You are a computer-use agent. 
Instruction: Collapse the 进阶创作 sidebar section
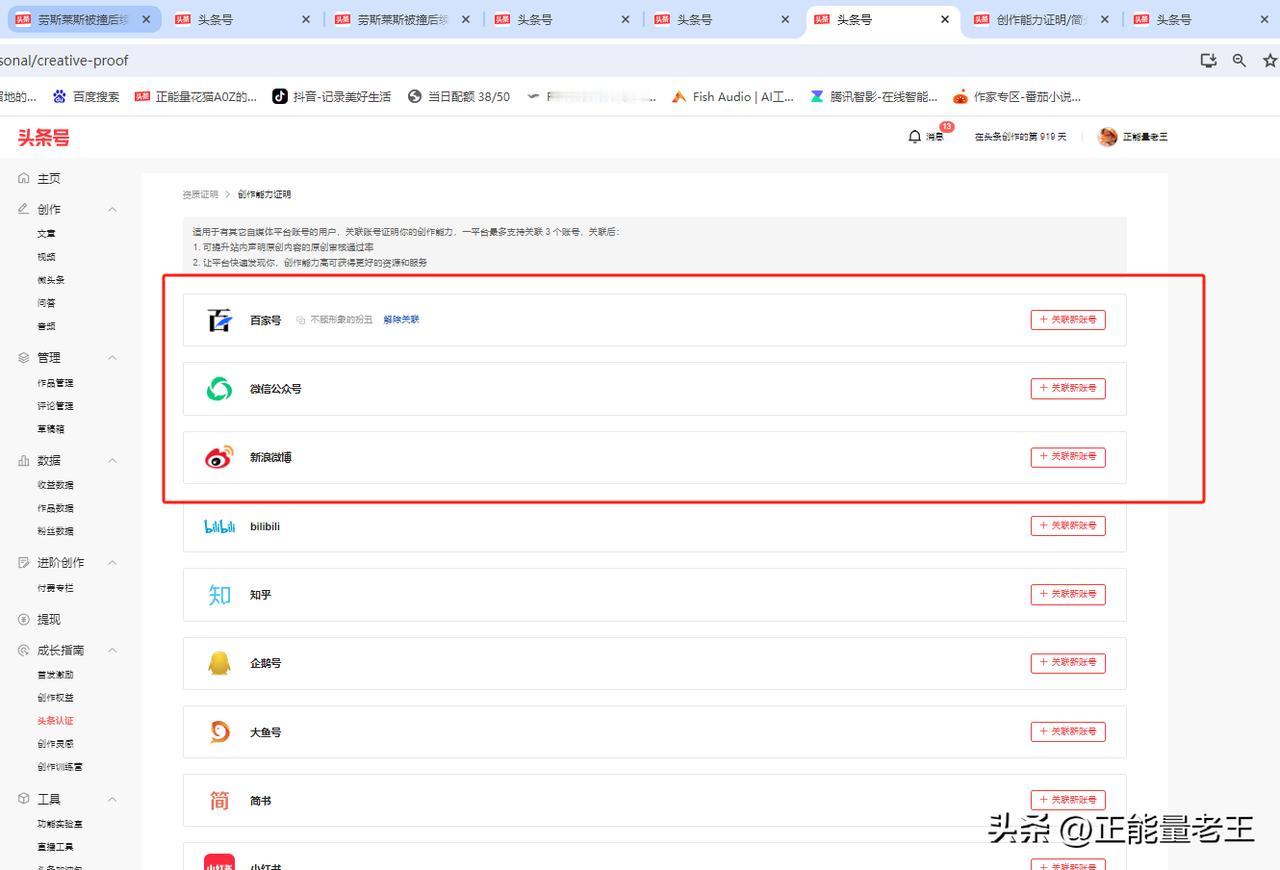point(112,562)
